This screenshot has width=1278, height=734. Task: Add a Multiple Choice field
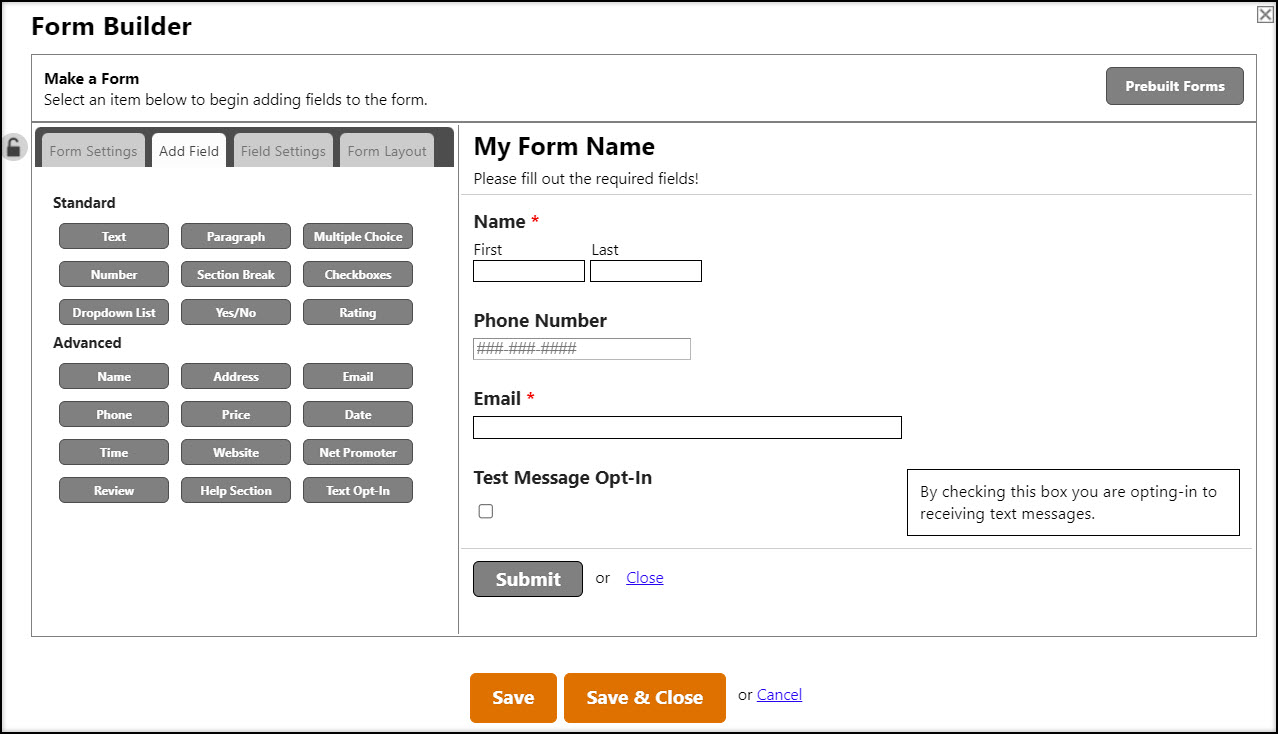[x=357, y=236]
